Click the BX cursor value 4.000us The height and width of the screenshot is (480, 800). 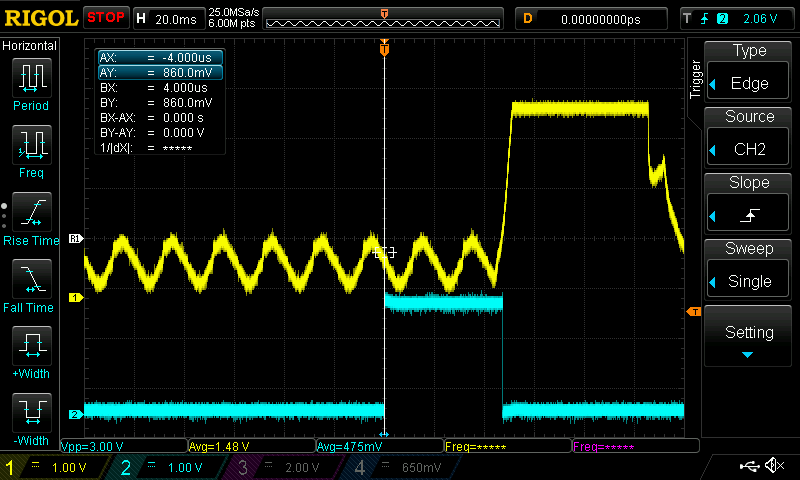[x=185, y=88]
